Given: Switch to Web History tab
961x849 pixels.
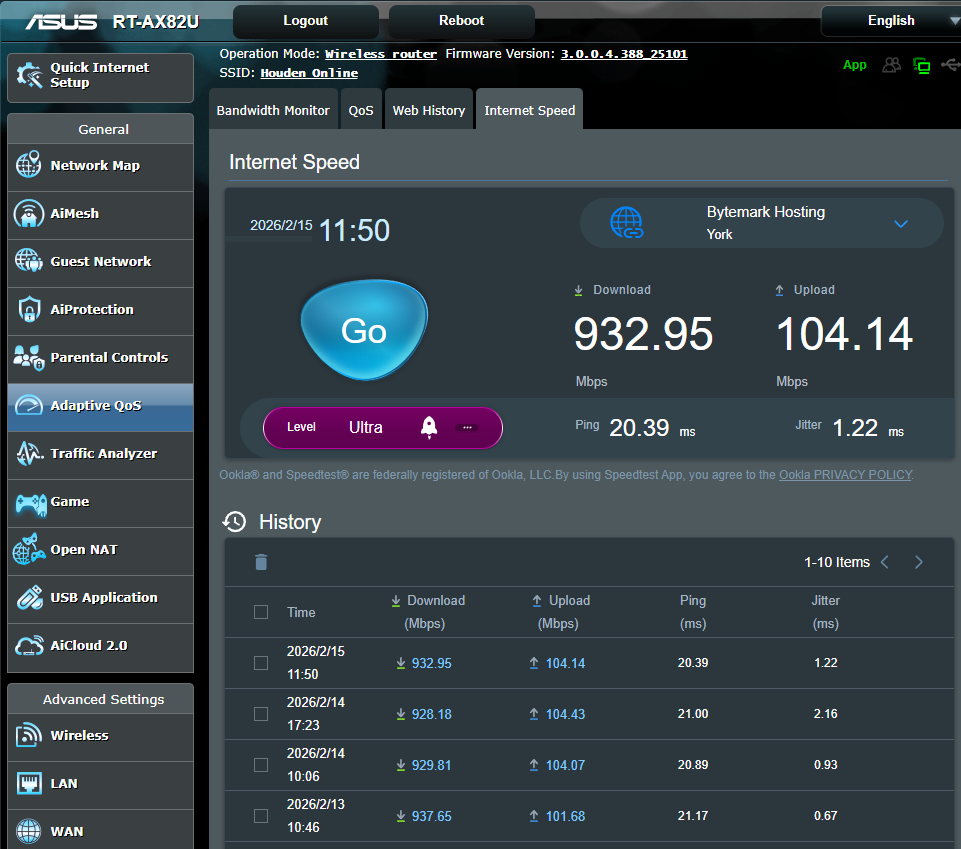Looking at the screenshot, I should [429, 110].
